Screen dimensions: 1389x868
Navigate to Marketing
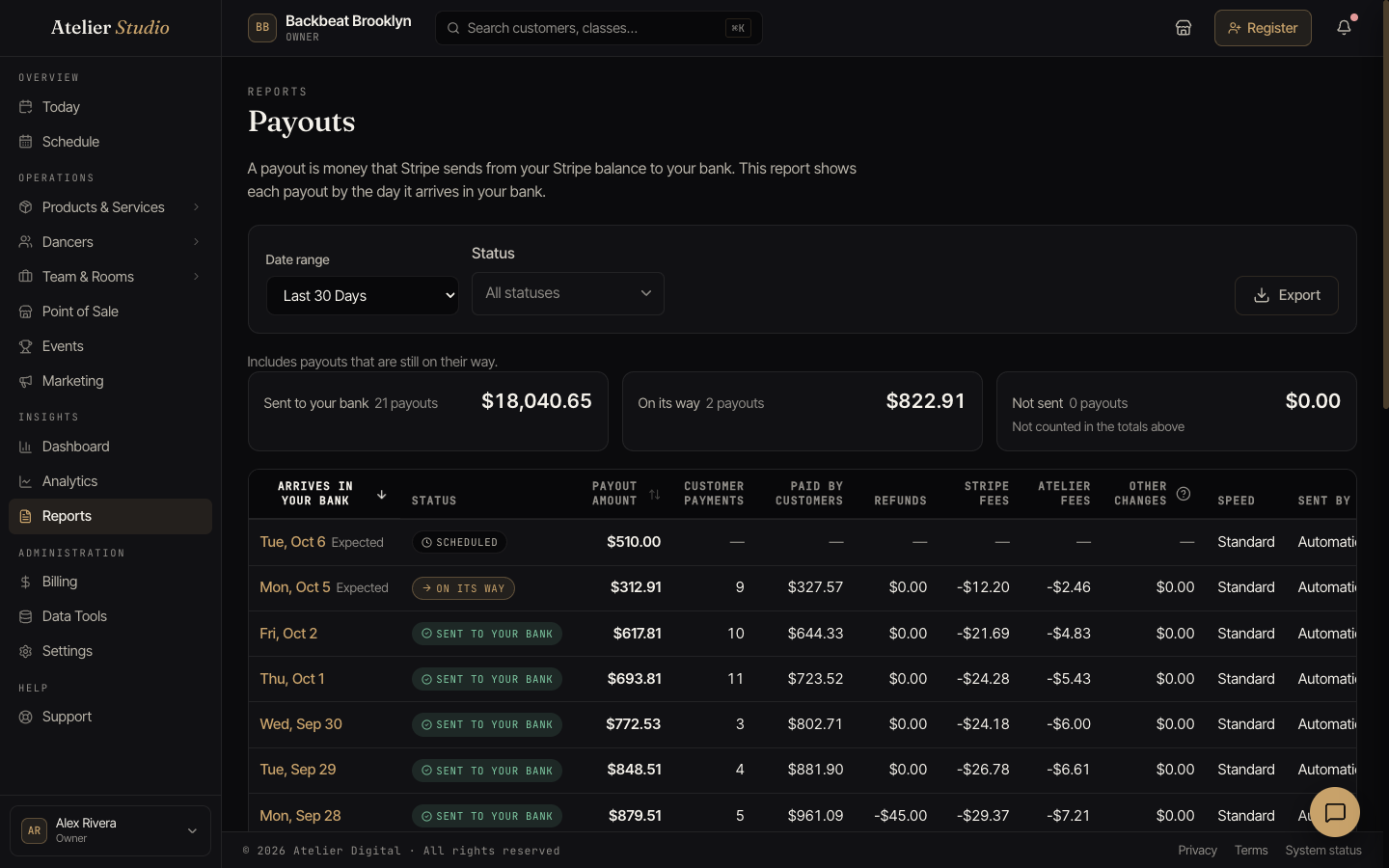pos(110,381)
